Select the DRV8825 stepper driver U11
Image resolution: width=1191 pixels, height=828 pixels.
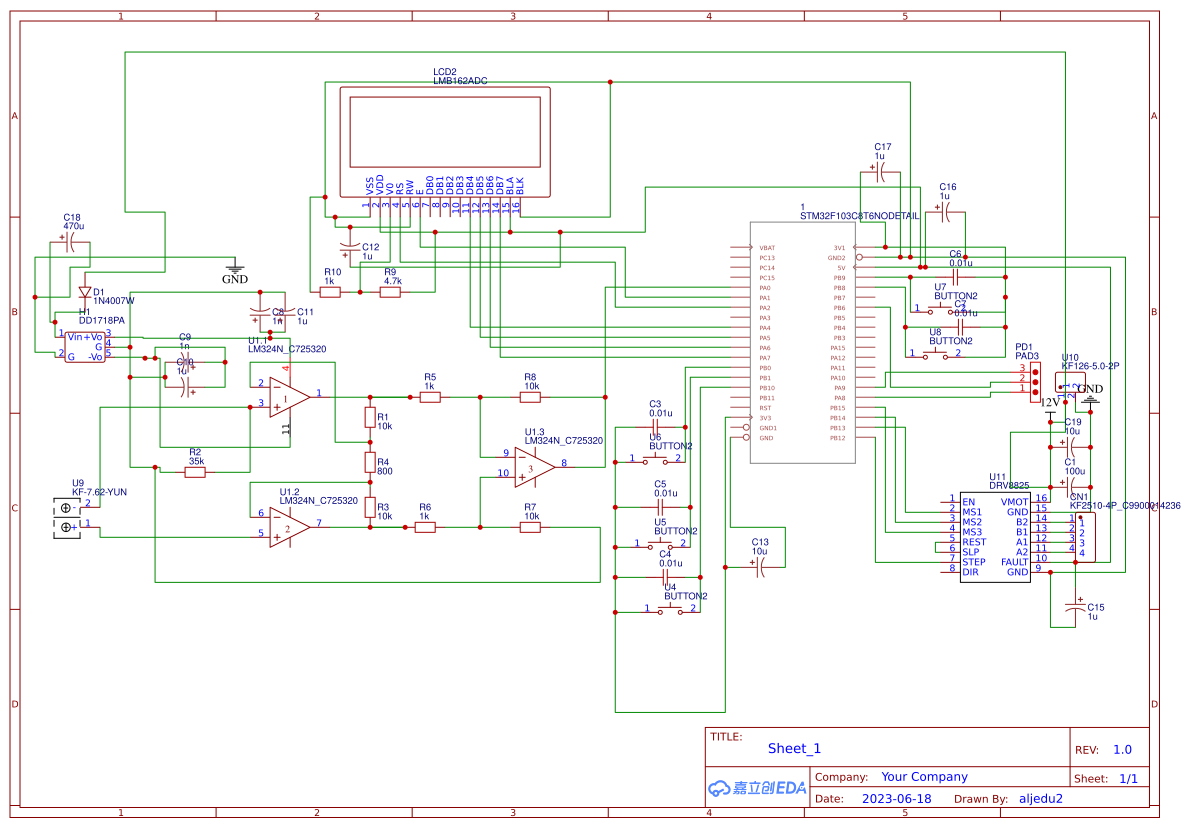(995, 535)
